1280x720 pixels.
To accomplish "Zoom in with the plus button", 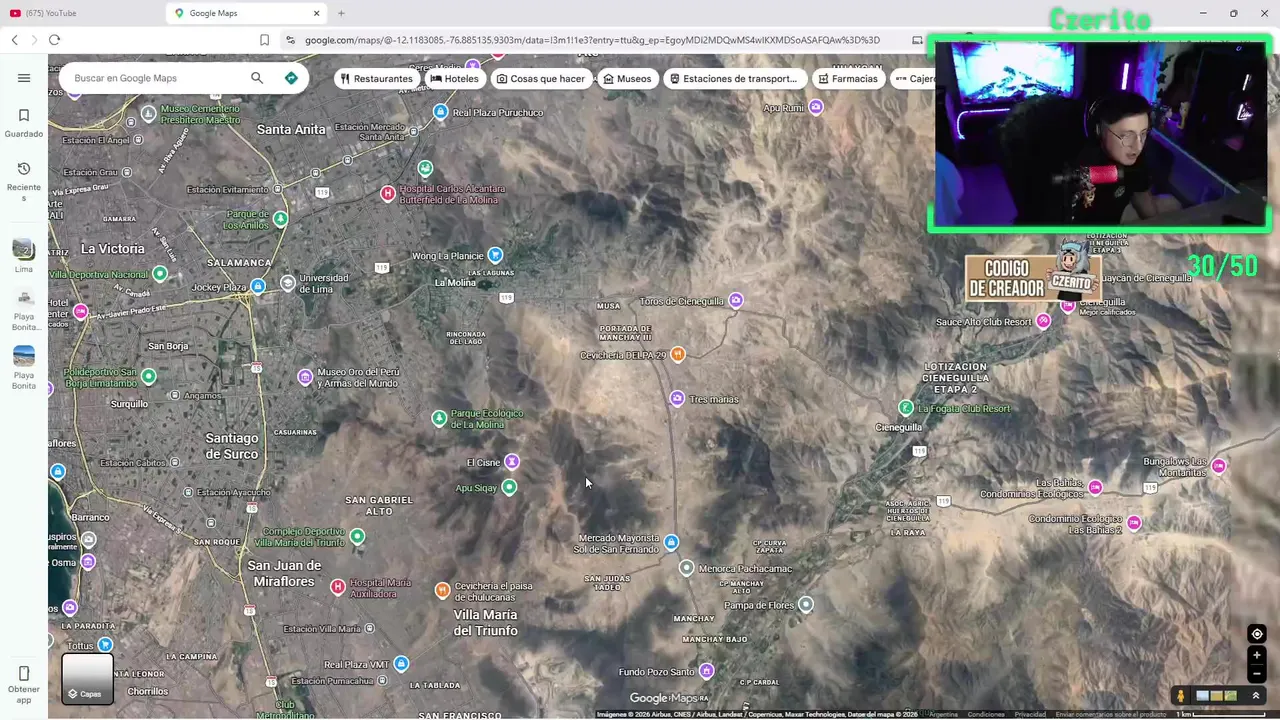I will pos(1257,656).
